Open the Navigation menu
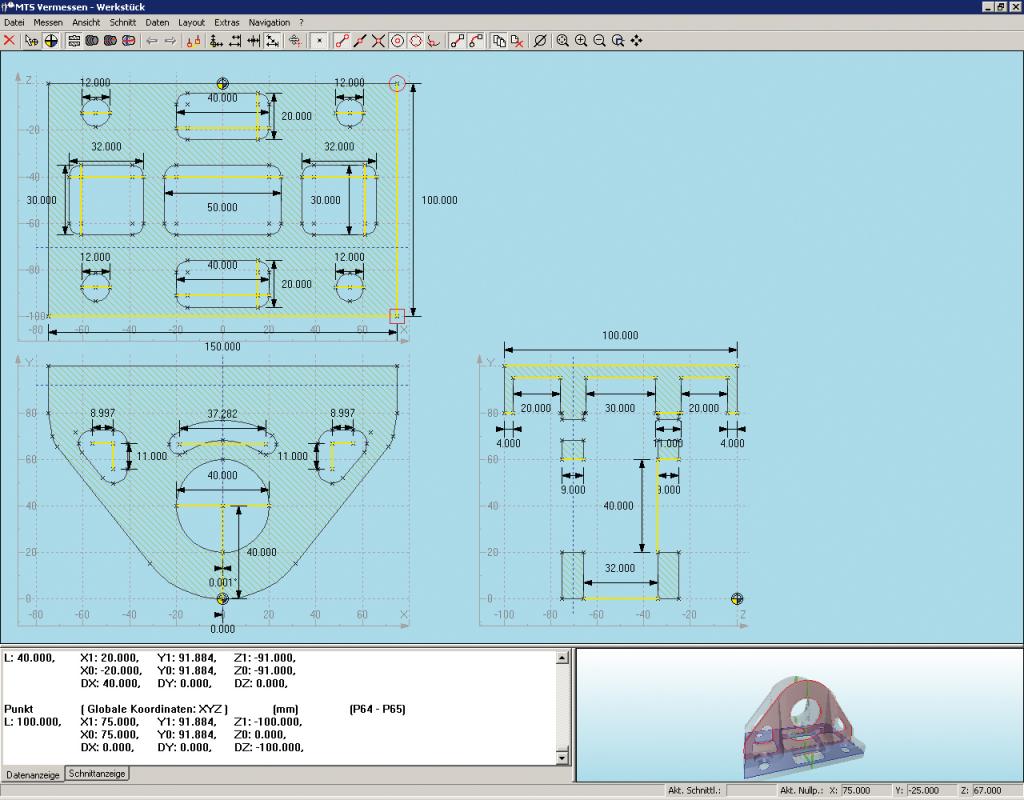 tap(269, 22)
